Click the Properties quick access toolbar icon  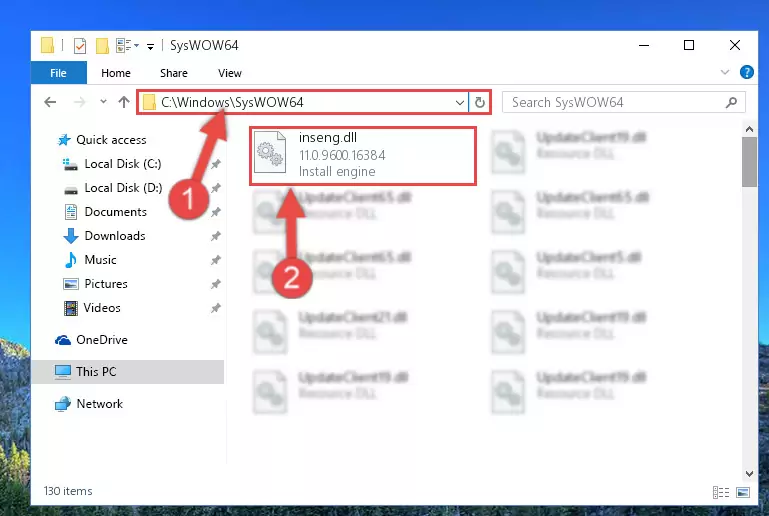pyautogui.click(x=80, y=46)
